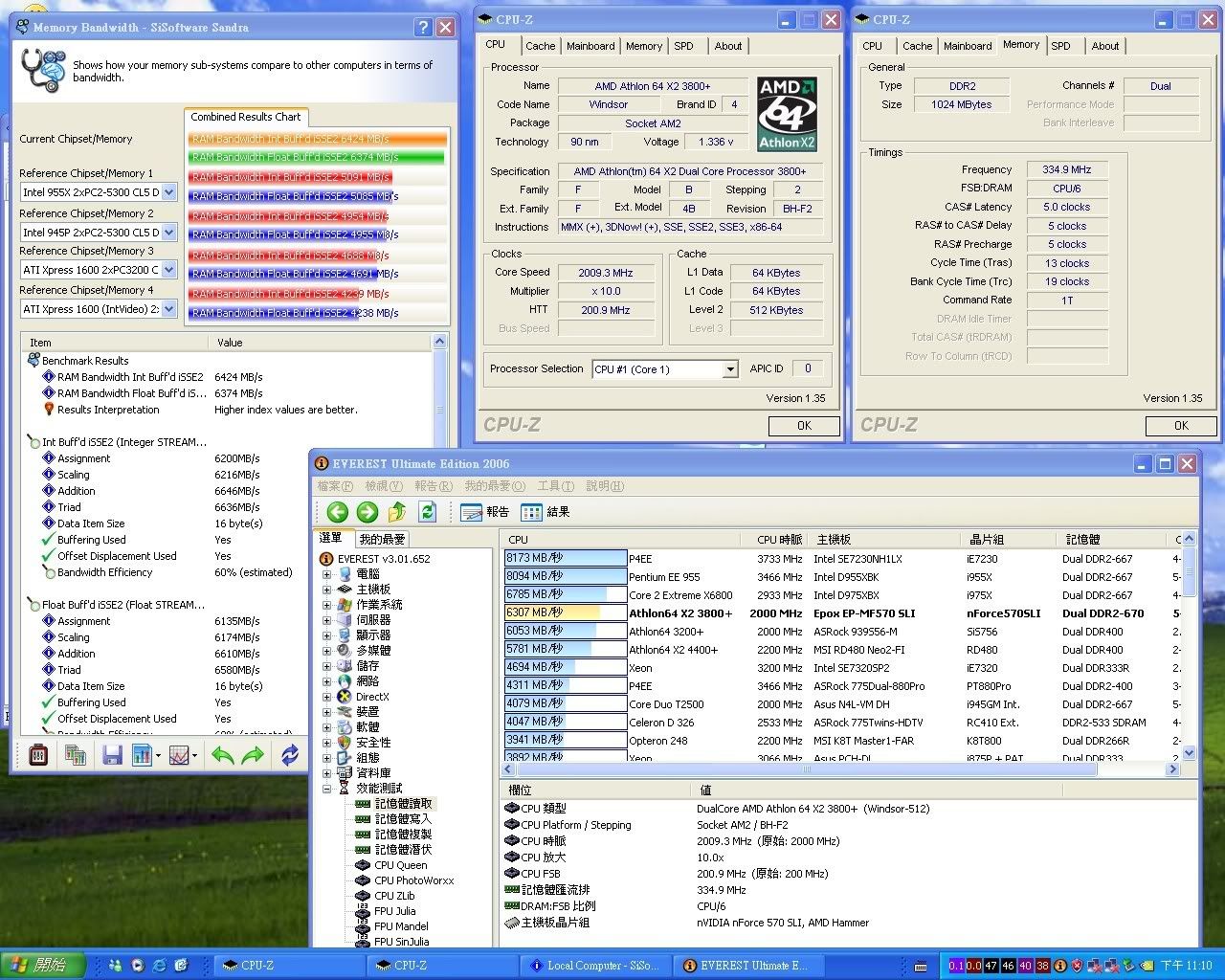
Task: Click the EVEREST Refresh page icon
Action: pyautogui.click(x=428, y=512)
